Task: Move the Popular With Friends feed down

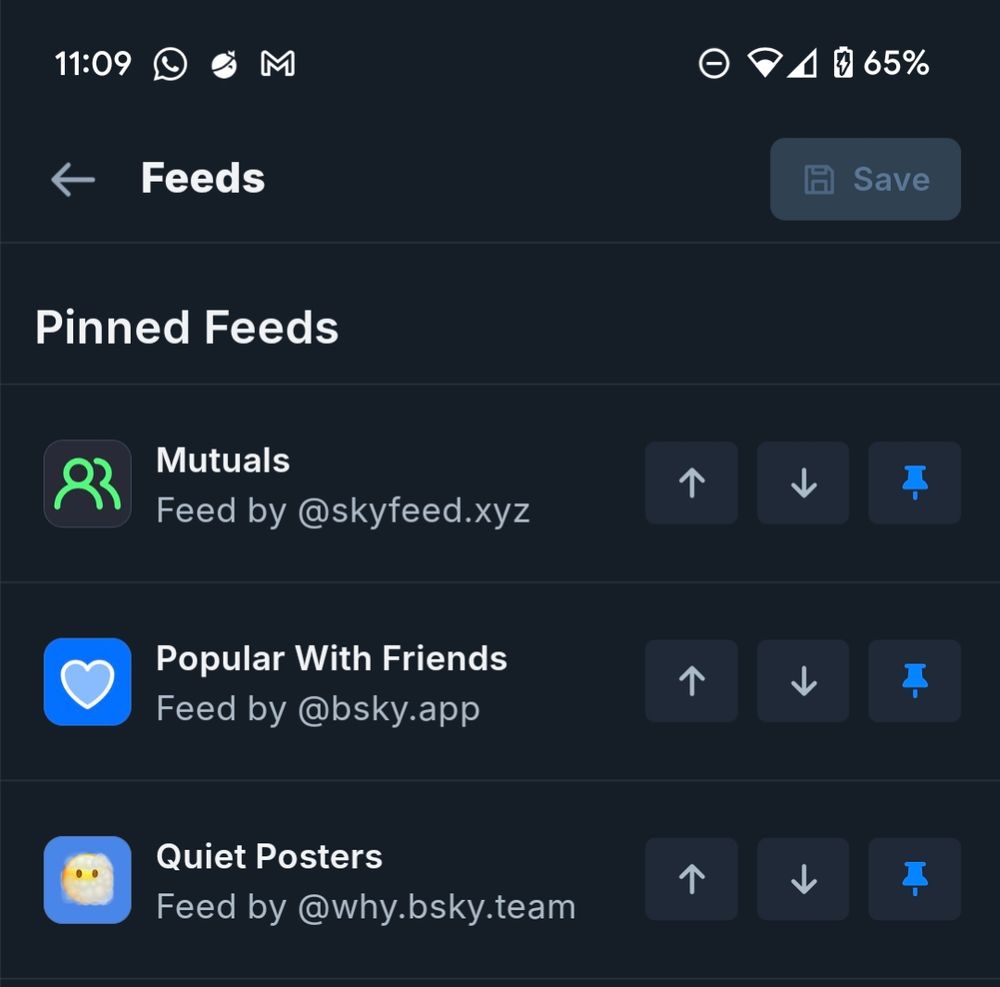Action: click(x=803, y=681)
